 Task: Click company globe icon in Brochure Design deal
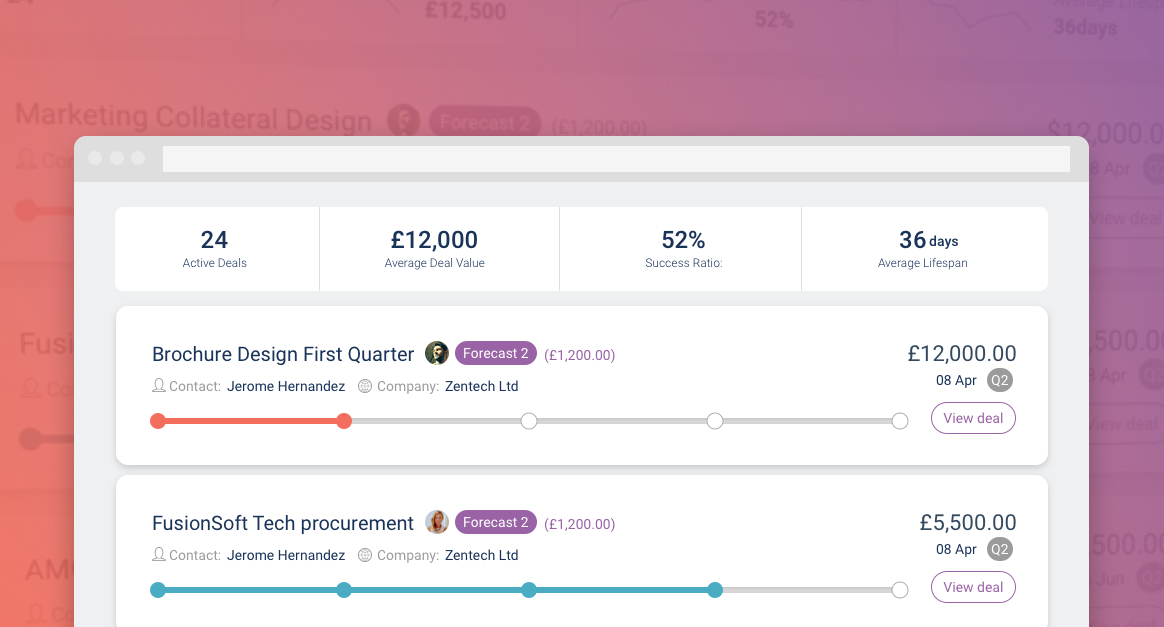364,386
